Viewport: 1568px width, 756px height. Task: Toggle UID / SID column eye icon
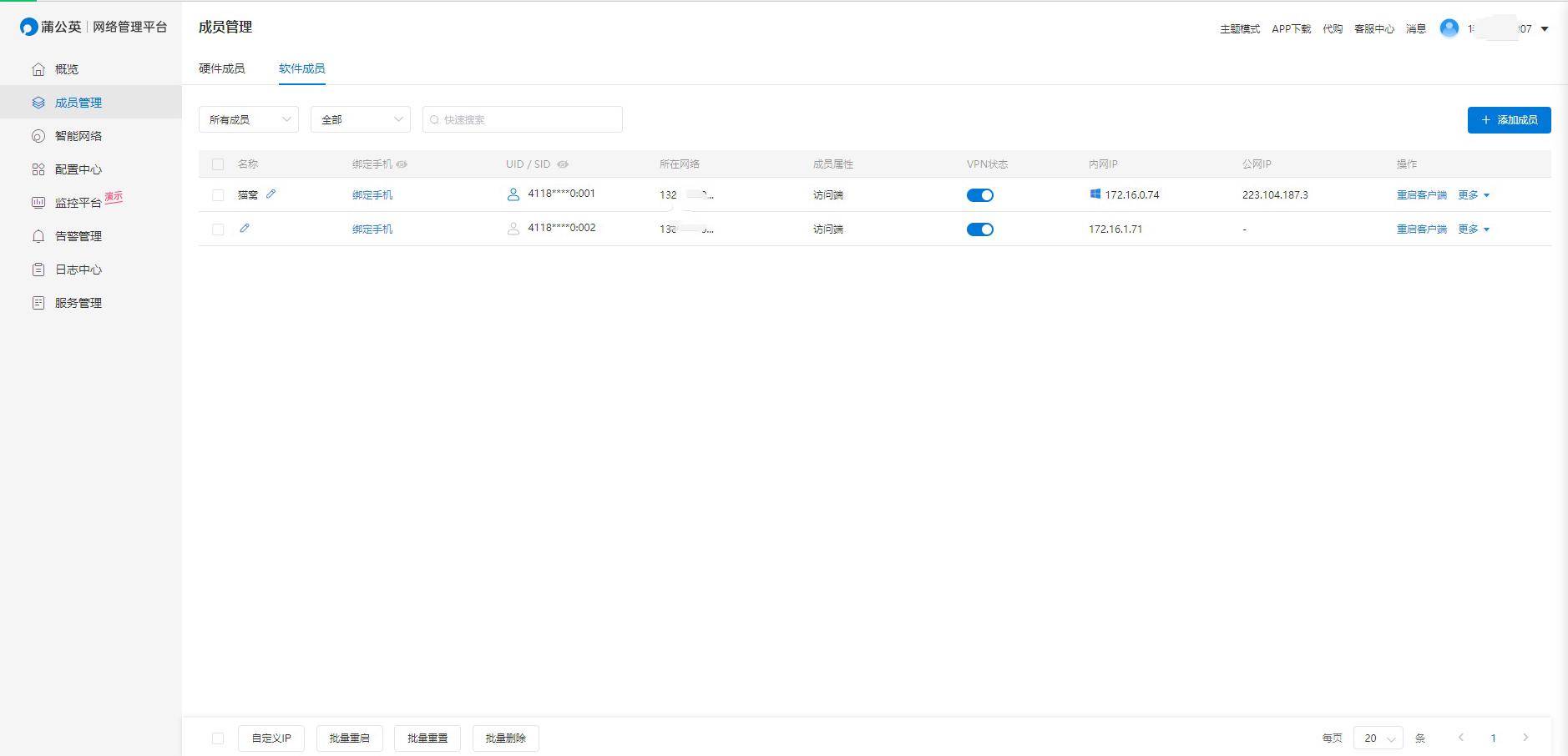563,164
